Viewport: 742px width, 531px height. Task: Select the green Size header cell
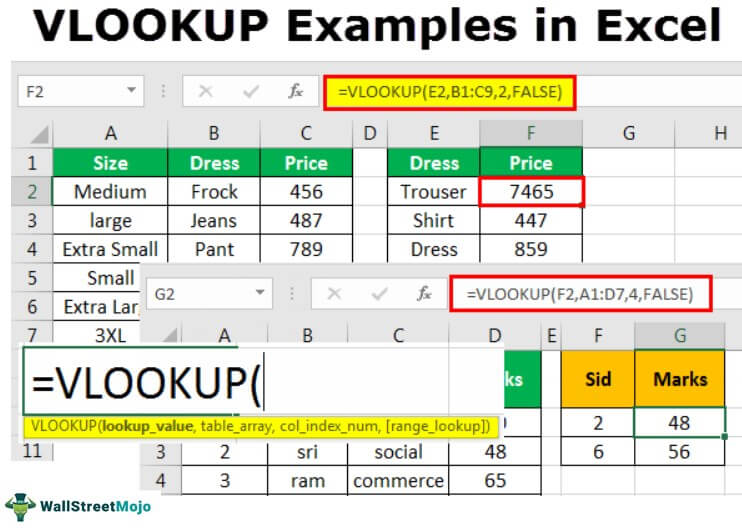click(x=110, y=163)
